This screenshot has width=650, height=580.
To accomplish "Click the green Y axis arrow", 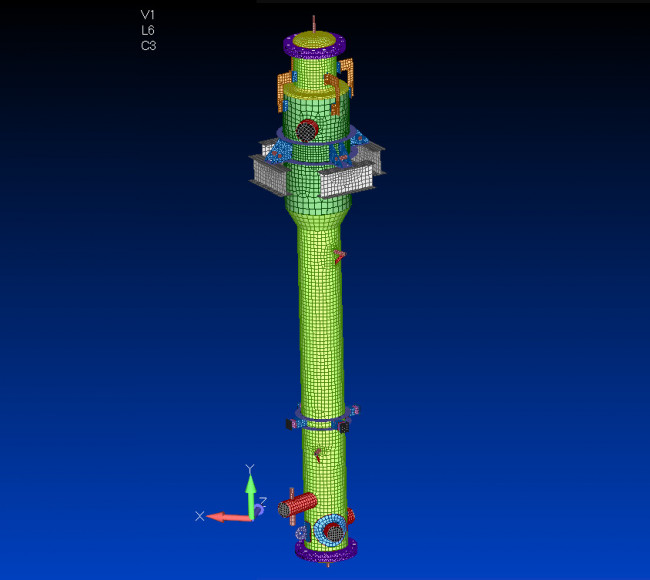I will tap(250, 488).
